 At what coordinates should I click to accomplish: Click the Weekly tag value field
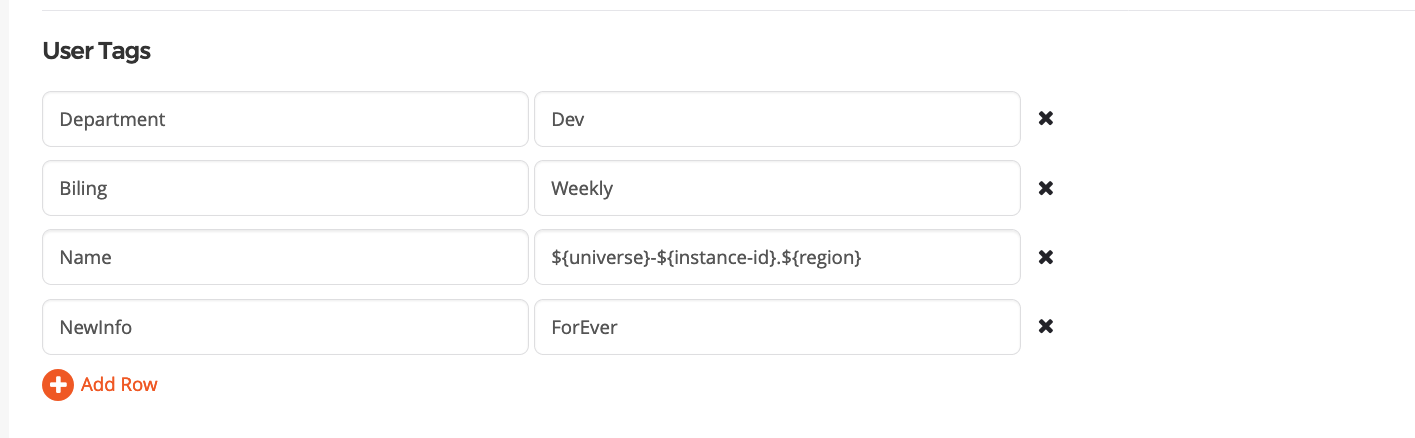(777, 188)
